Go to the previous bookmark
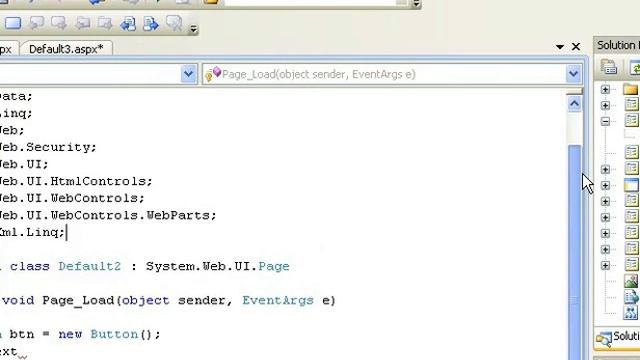This screenshot has height=360, width=640. [36, 23]
